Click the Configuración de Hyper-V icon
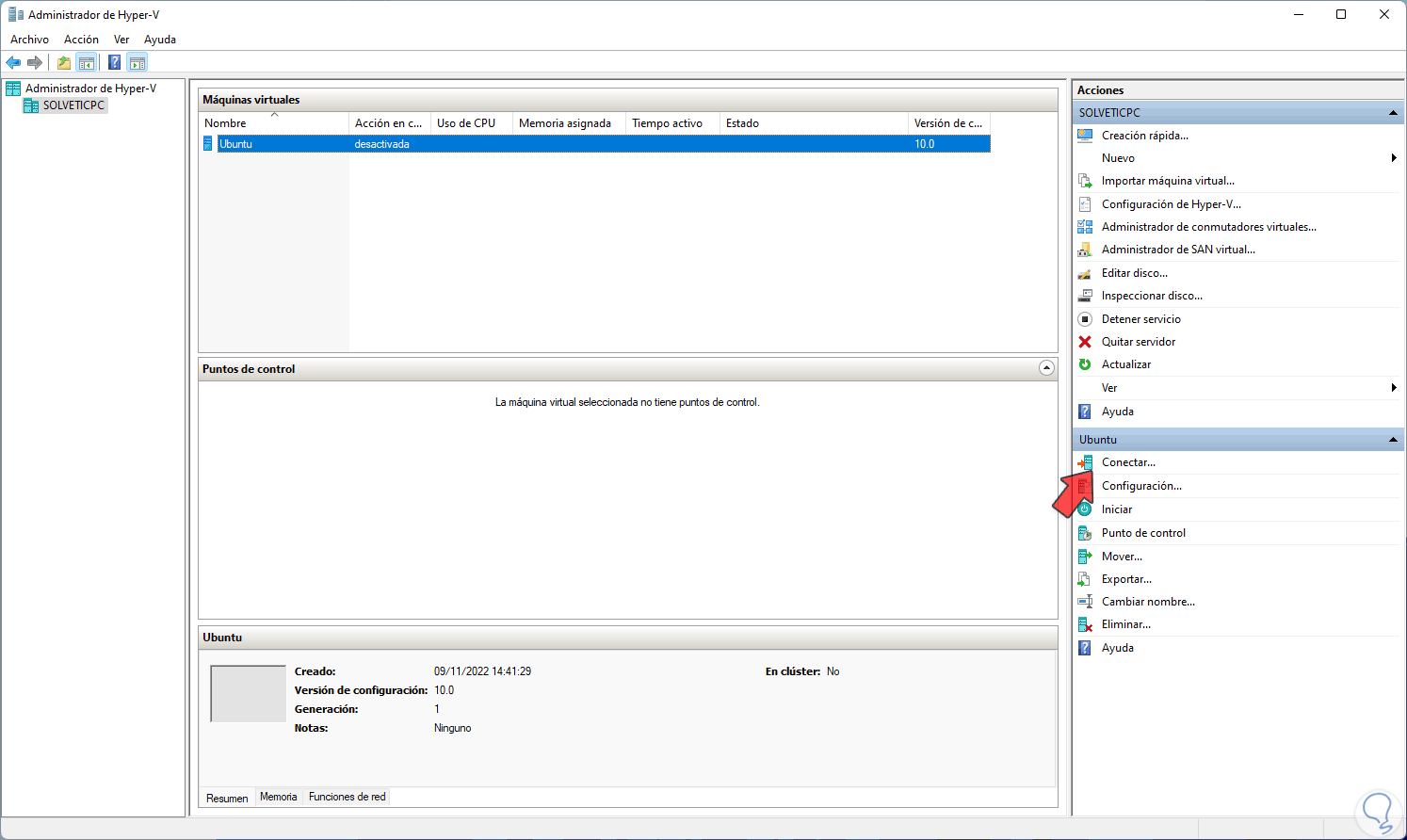Image resolution: width=1407 pixels, height=840 pixels. coord(1085,203)
